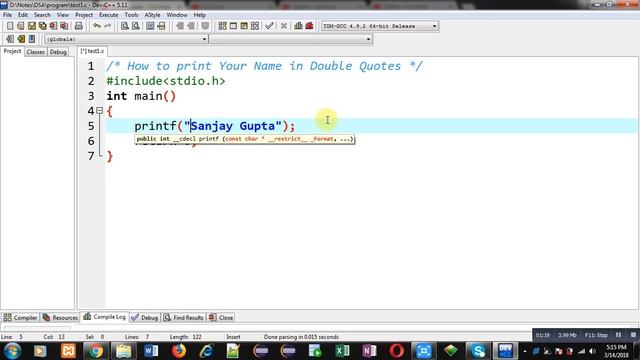The height and width of the screenshot is (360, 640).
Task: Open the TDM-GCC compiler set dropdown
Action: coord(380,26)
